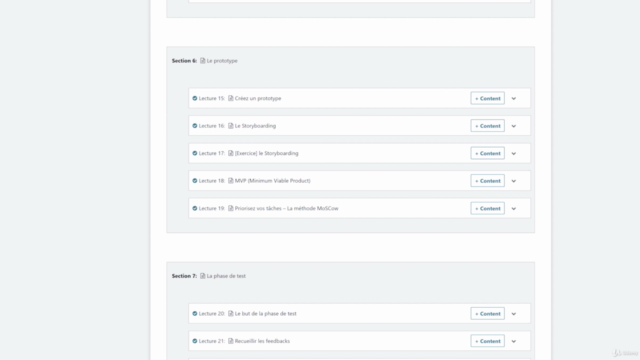Select title 'Priorisez vos tâches – La méthode MoSCow'
The width and height of the screenshot is (640, 360).
coord(287,208)
